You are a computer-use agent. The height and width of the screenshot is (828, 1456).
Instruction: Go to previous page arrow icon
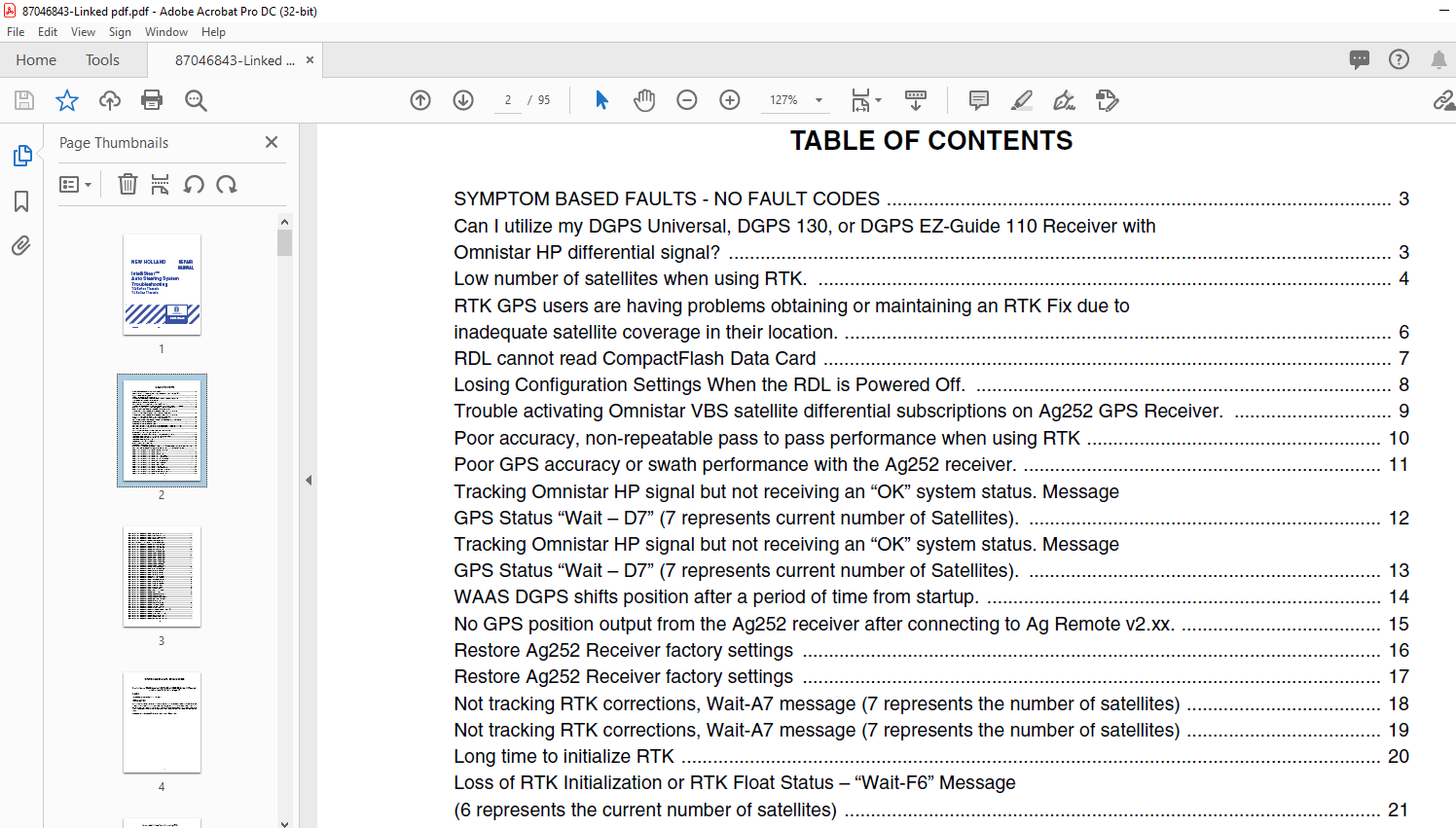(x=420, y=100)
